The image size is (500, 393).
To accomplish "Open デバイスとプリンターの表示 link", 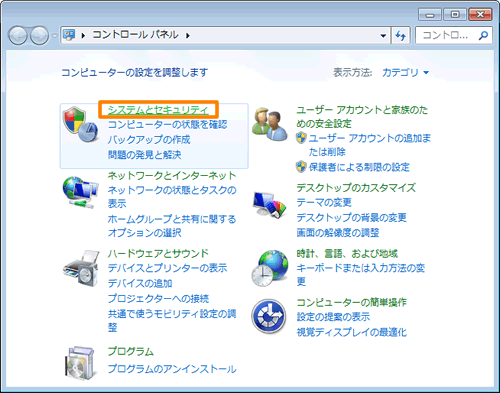I will tap(167, 268).
